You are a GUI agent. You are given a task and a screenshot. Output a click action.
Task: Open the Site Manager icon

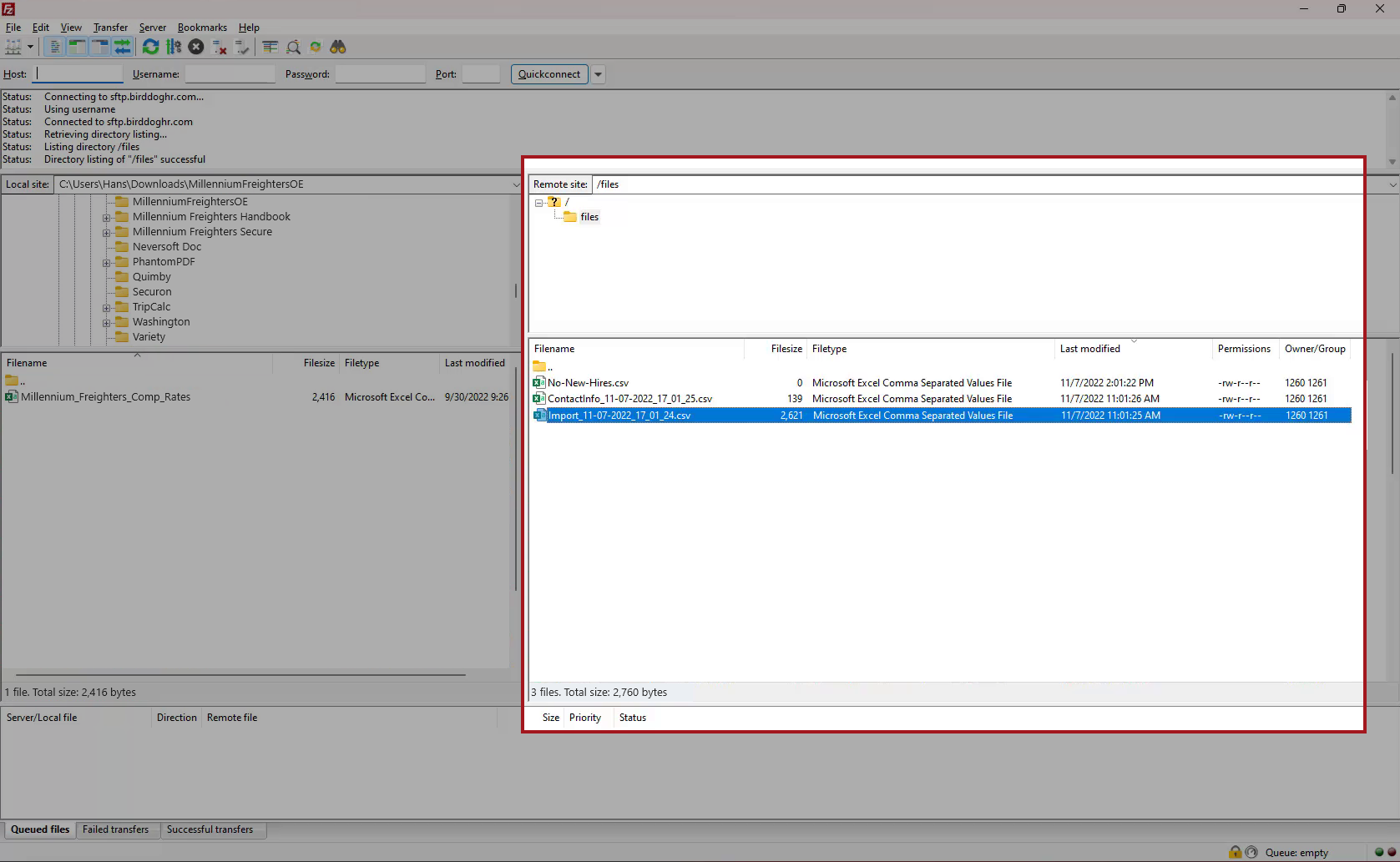(13, 47)
